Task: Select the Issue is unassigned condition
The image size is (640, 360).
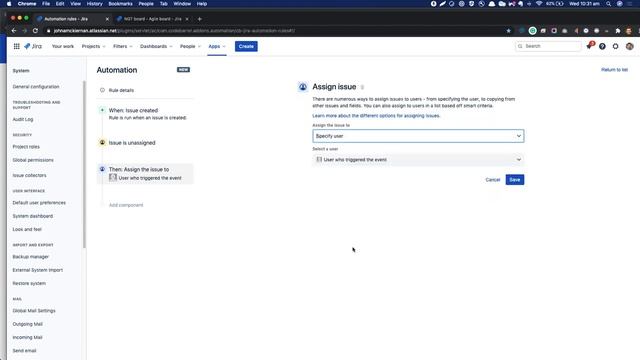Action: point(145,143)
